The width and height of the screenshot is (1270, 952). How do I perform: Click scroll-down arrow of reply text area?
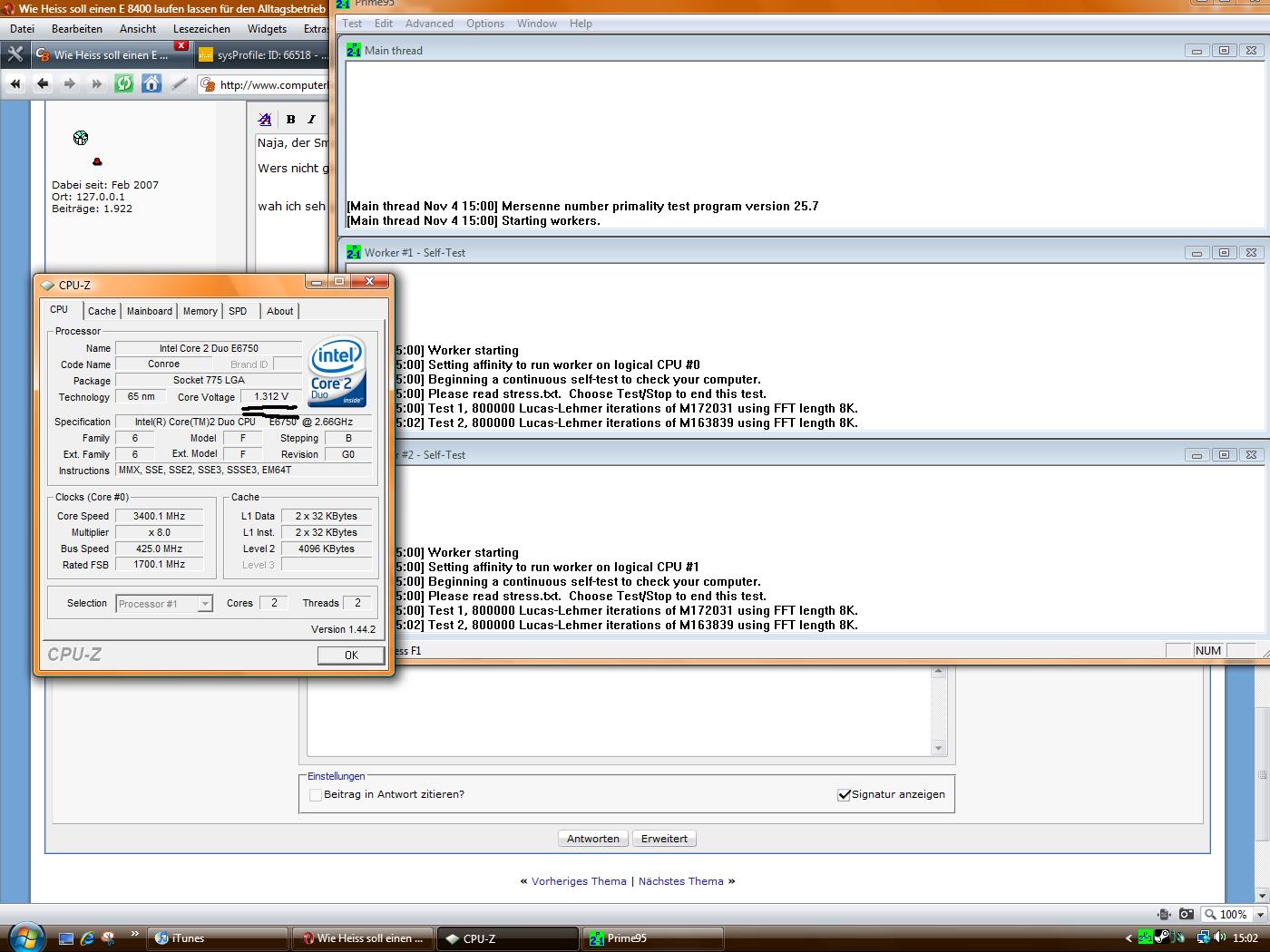point(939,748)
